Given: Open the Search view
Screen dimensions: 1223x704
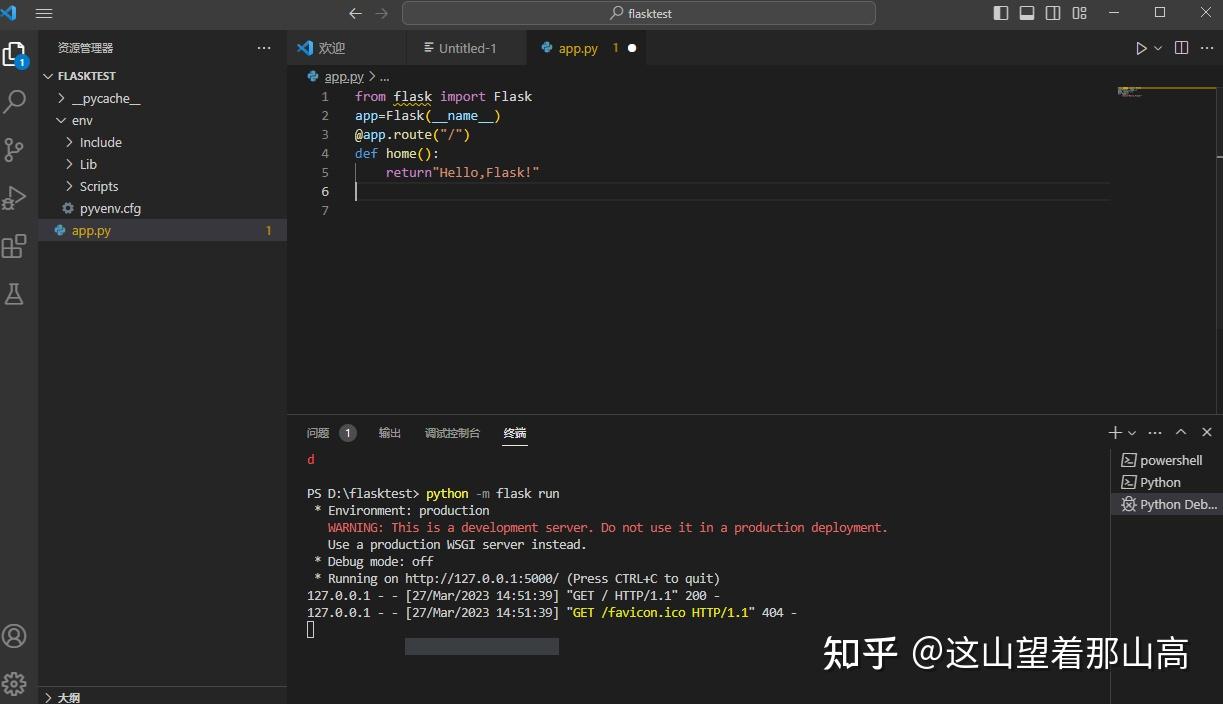Looking at the screenshot, I should (15, 100).
